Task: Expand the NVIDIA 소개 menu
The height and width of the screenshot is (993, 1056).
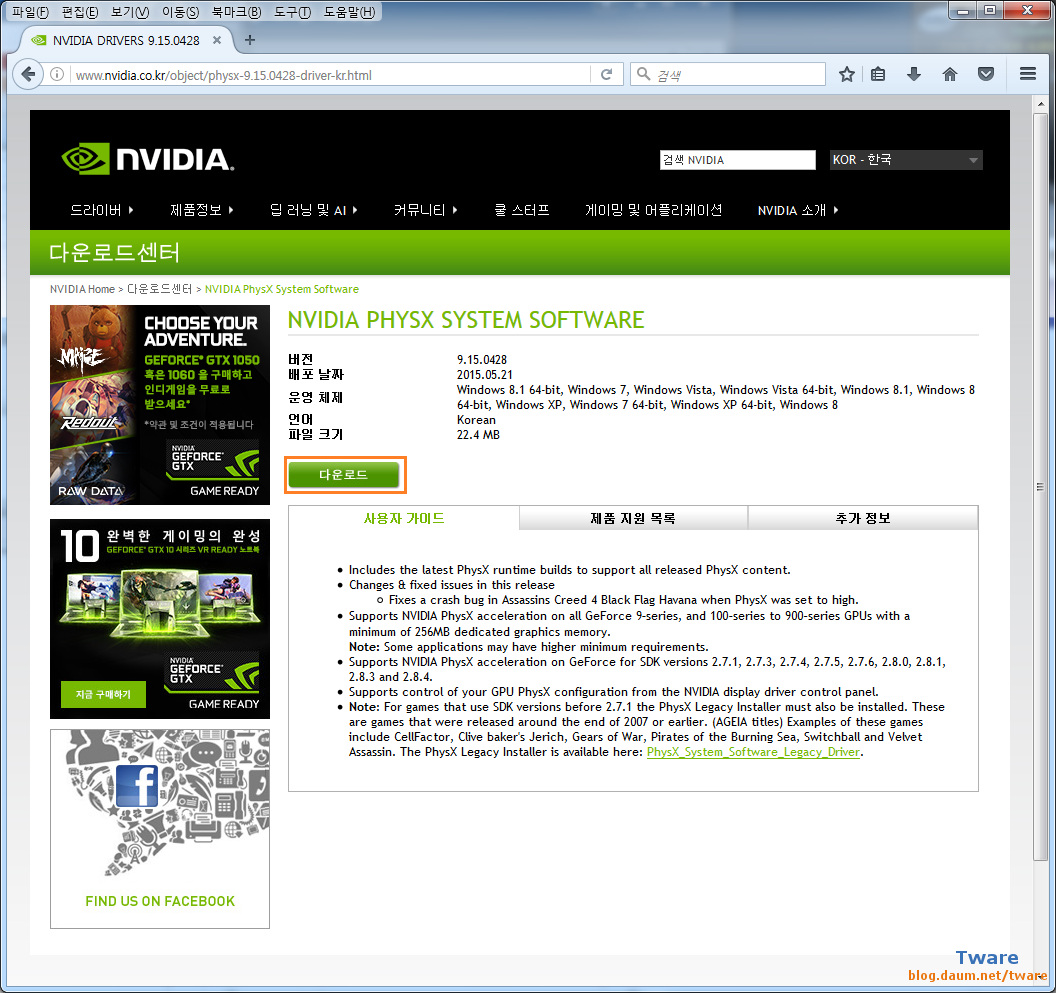Action: pos(798,210)
